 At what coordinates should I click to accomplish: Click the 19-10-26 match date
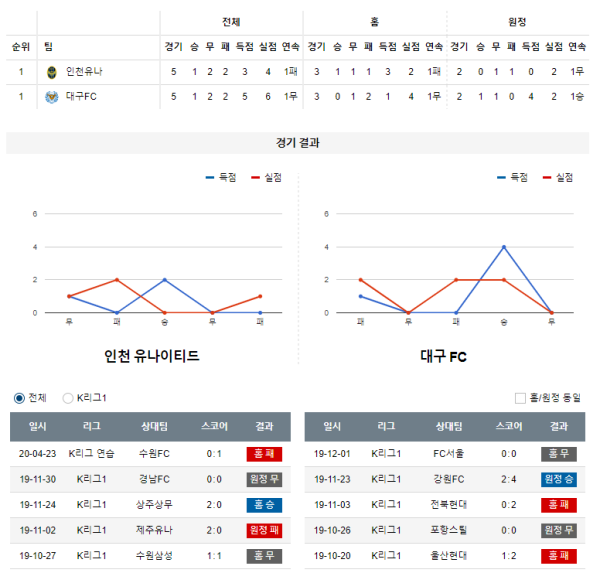tap(332, 531)
